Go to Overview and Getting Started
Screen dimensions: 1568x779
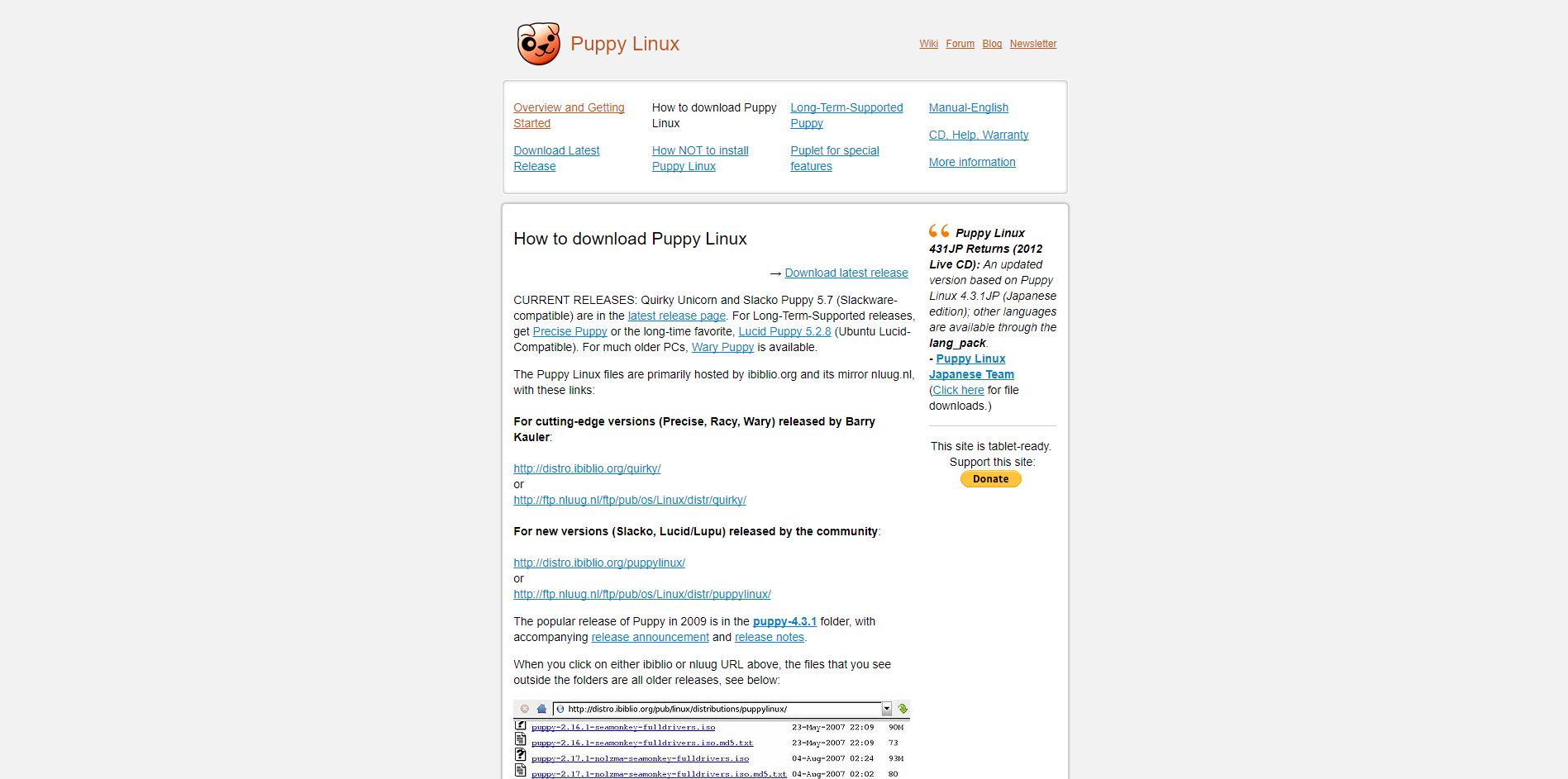569,116
